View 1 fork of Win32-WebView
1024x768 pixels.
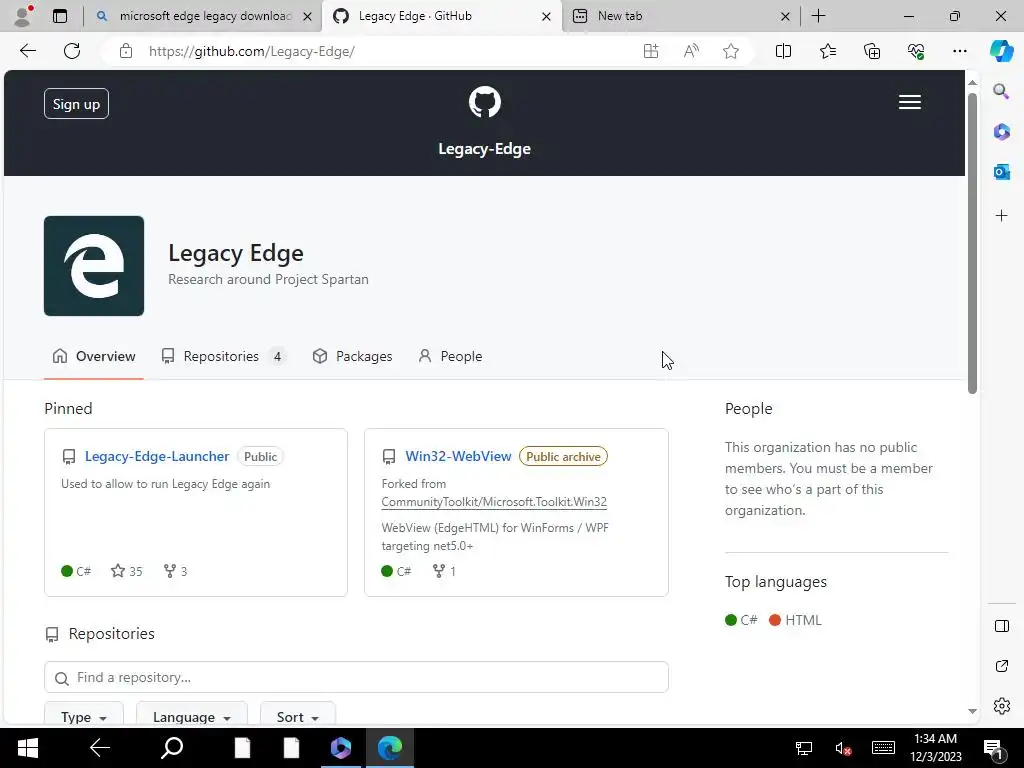click(444, 571)
